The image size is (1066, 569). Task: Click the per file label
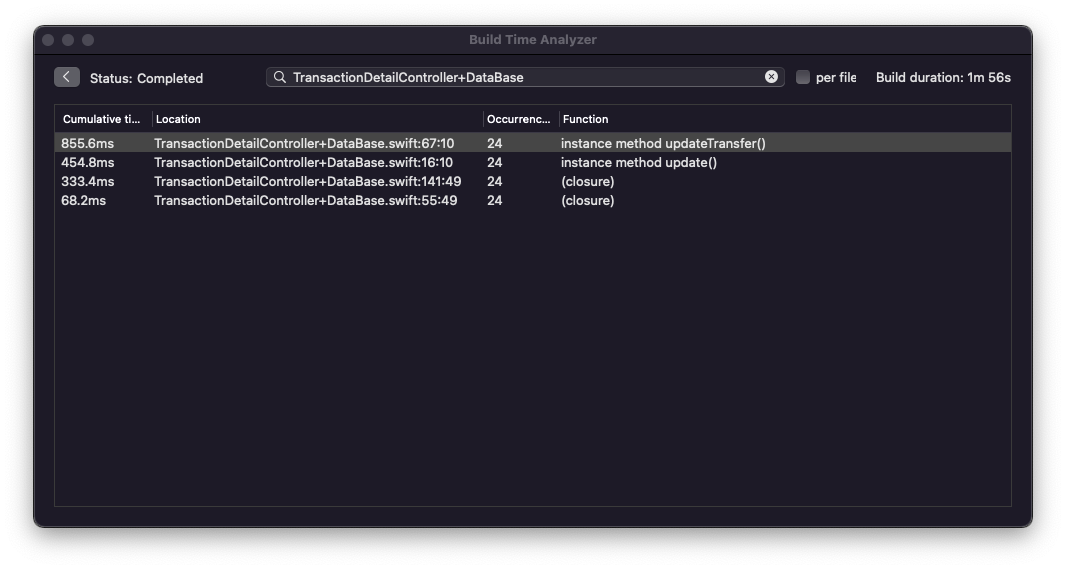click(x=836, y=77)
